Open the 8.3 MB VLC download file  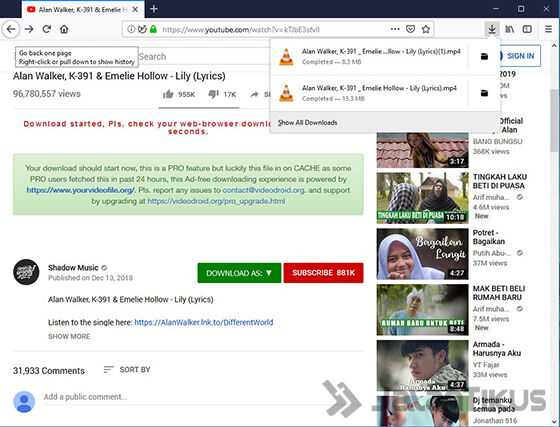coord(370,56)
